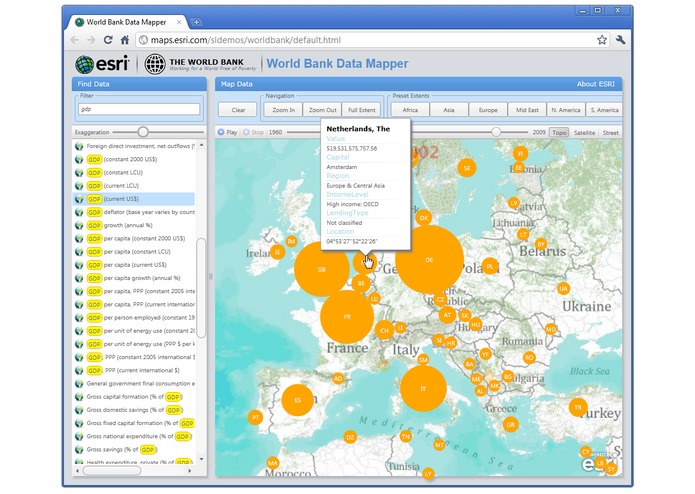
Task: Click the ES bubble on map
Action: tap(297, 400)
